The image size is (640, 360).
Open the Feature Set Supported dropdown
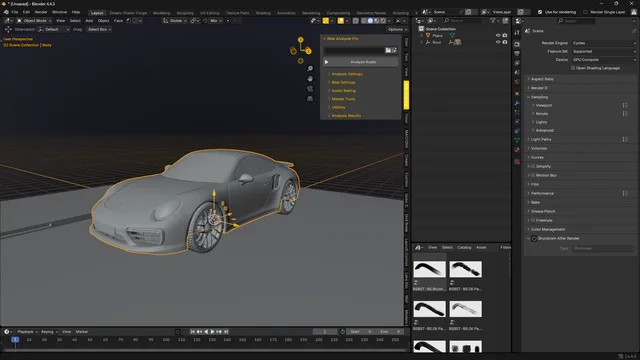tap(604, 51)
